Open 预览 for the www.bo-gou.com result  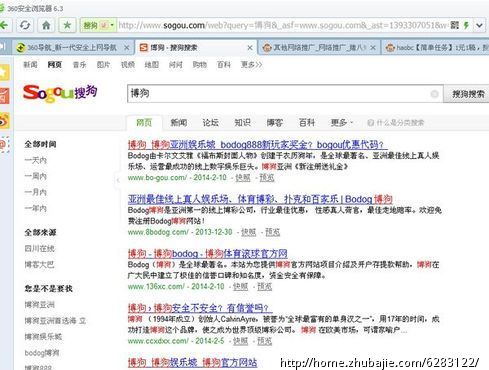pos(267,178)
